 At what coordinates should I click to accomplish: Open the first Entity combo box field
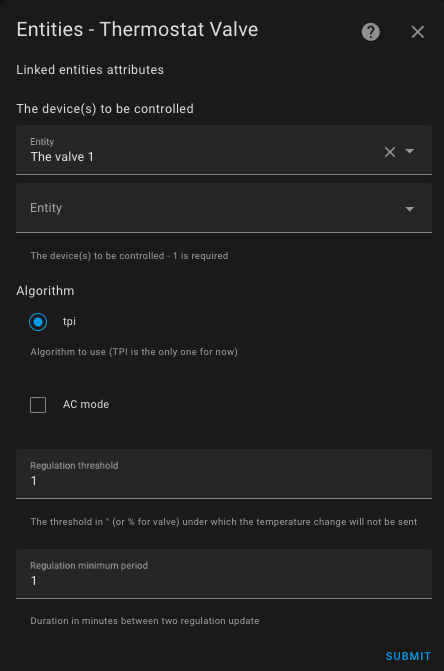click(224, 150)
